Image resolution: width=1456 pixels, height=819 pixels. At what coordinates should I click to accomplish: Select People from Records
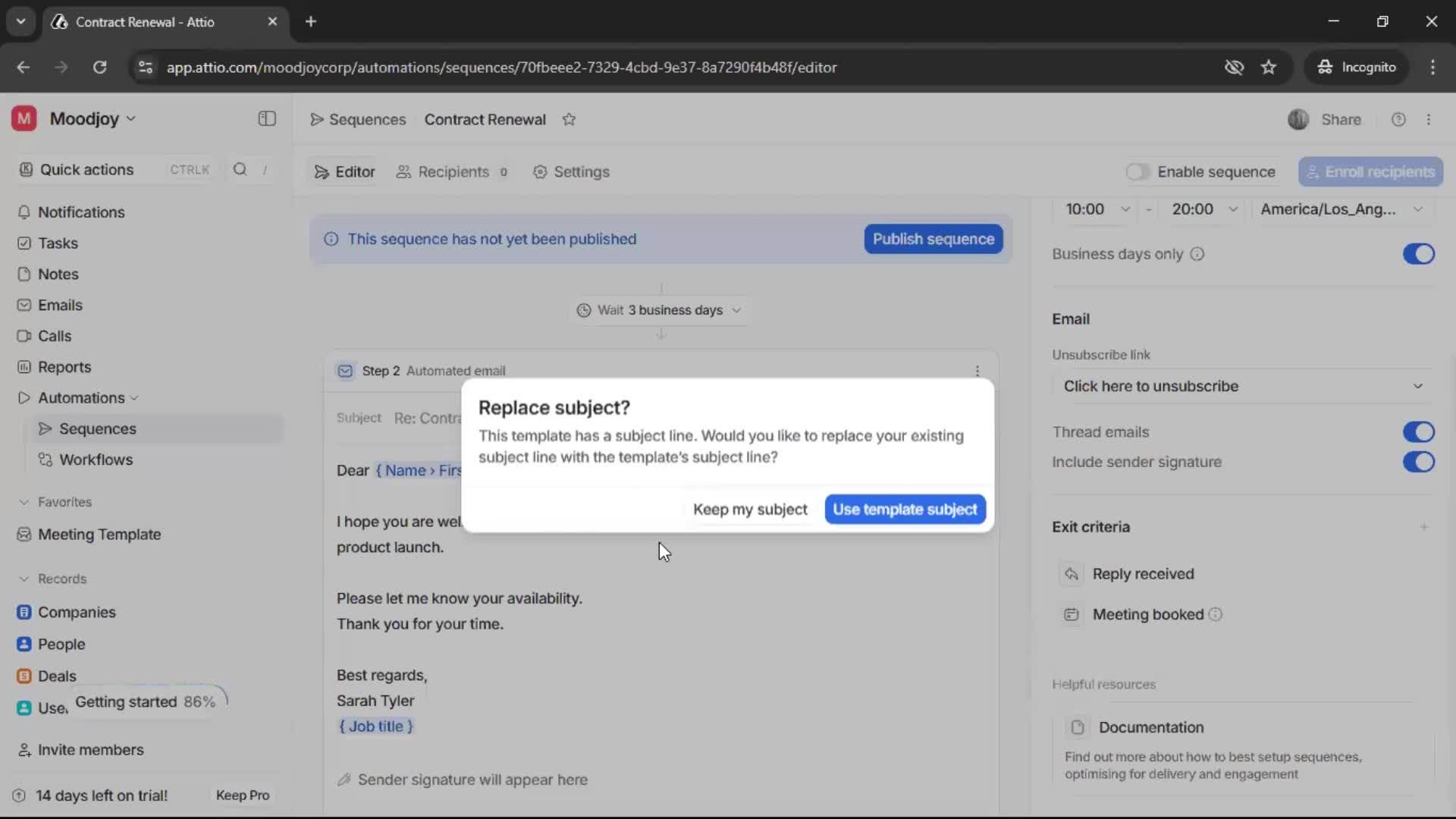pos(61,644)
